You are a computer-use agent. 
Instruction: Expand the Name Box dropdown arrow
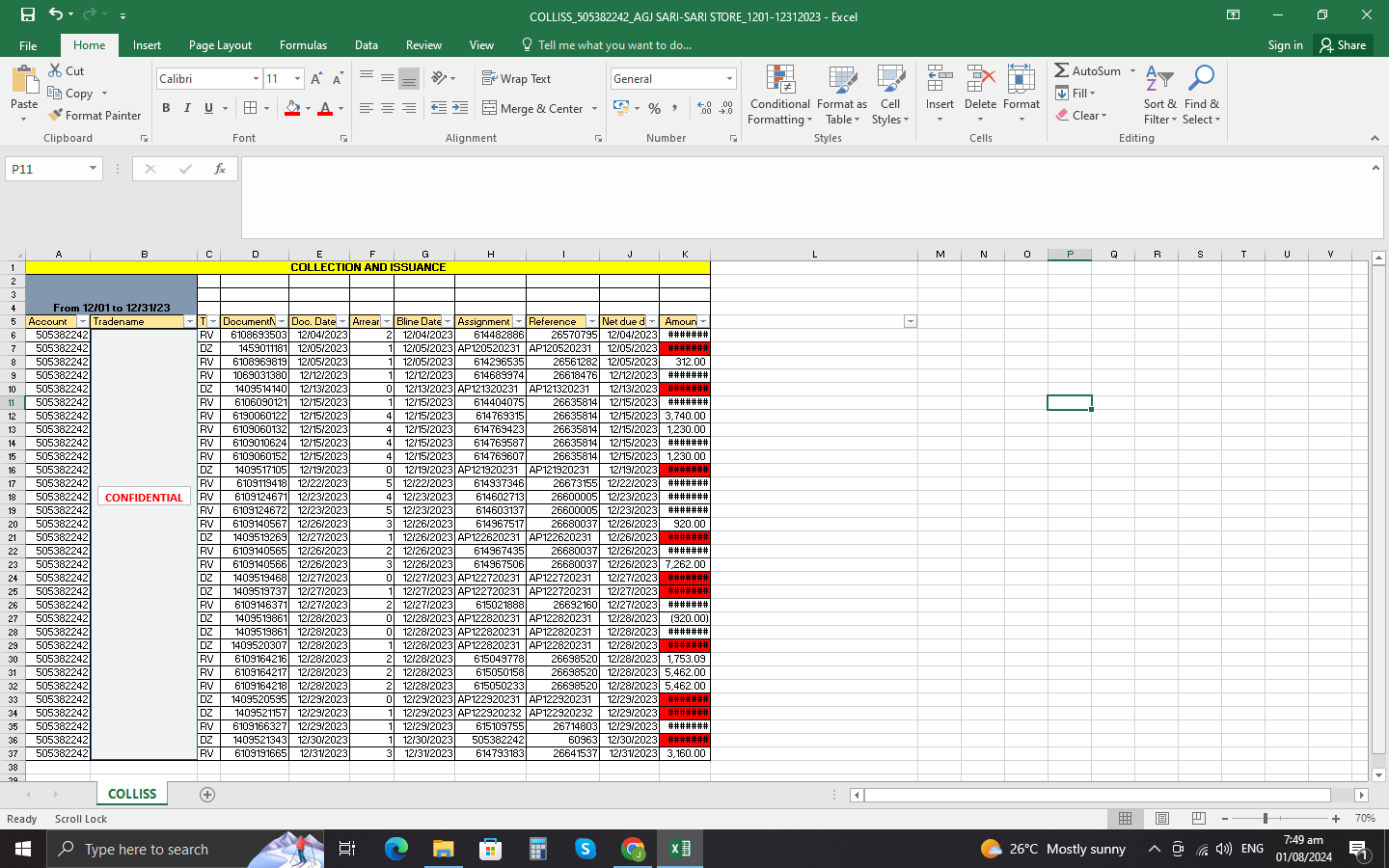click(x=93, y=169)
